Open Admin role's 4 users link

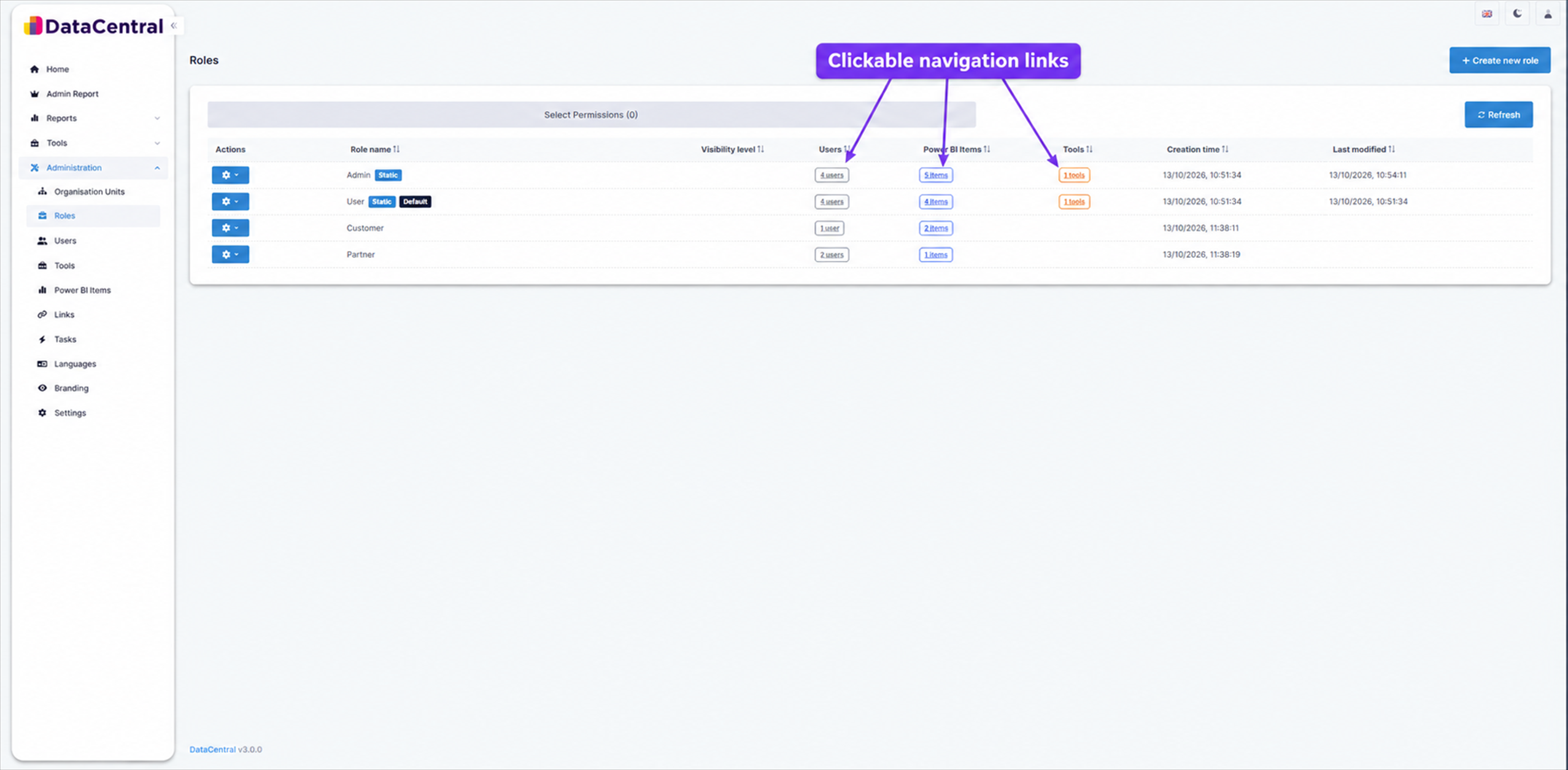[832, 175]
